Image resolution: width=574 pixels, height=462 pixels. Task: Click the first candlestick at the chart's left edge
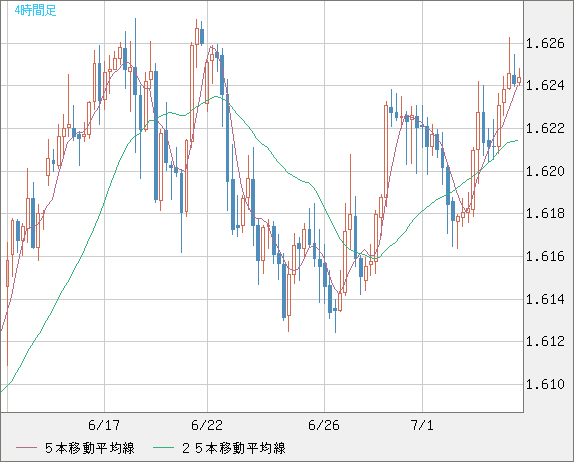click(x=7, y=304)
